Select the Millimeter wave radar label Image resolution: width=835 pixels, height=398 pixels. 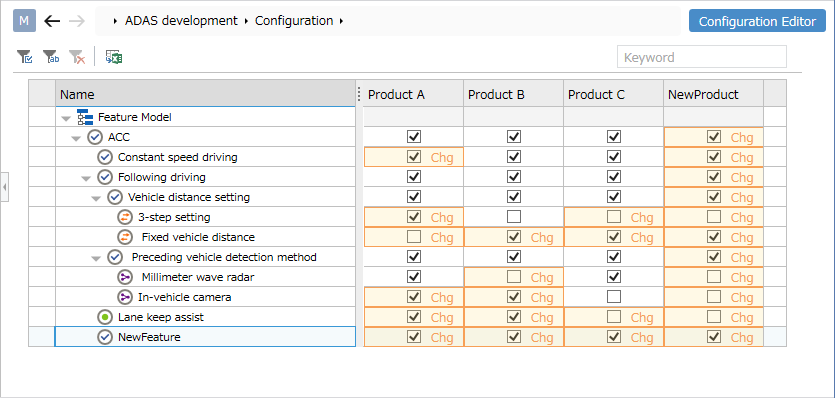pyautogui.click(x=198, y=277)
